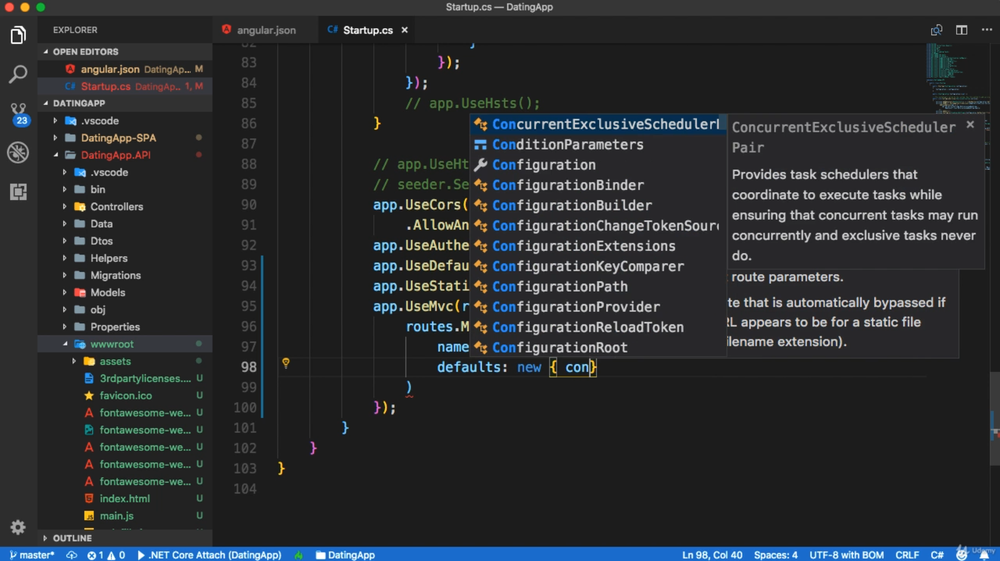Close the suggestion details panel
Viewport: 1000px width, 561px height.
970,124
